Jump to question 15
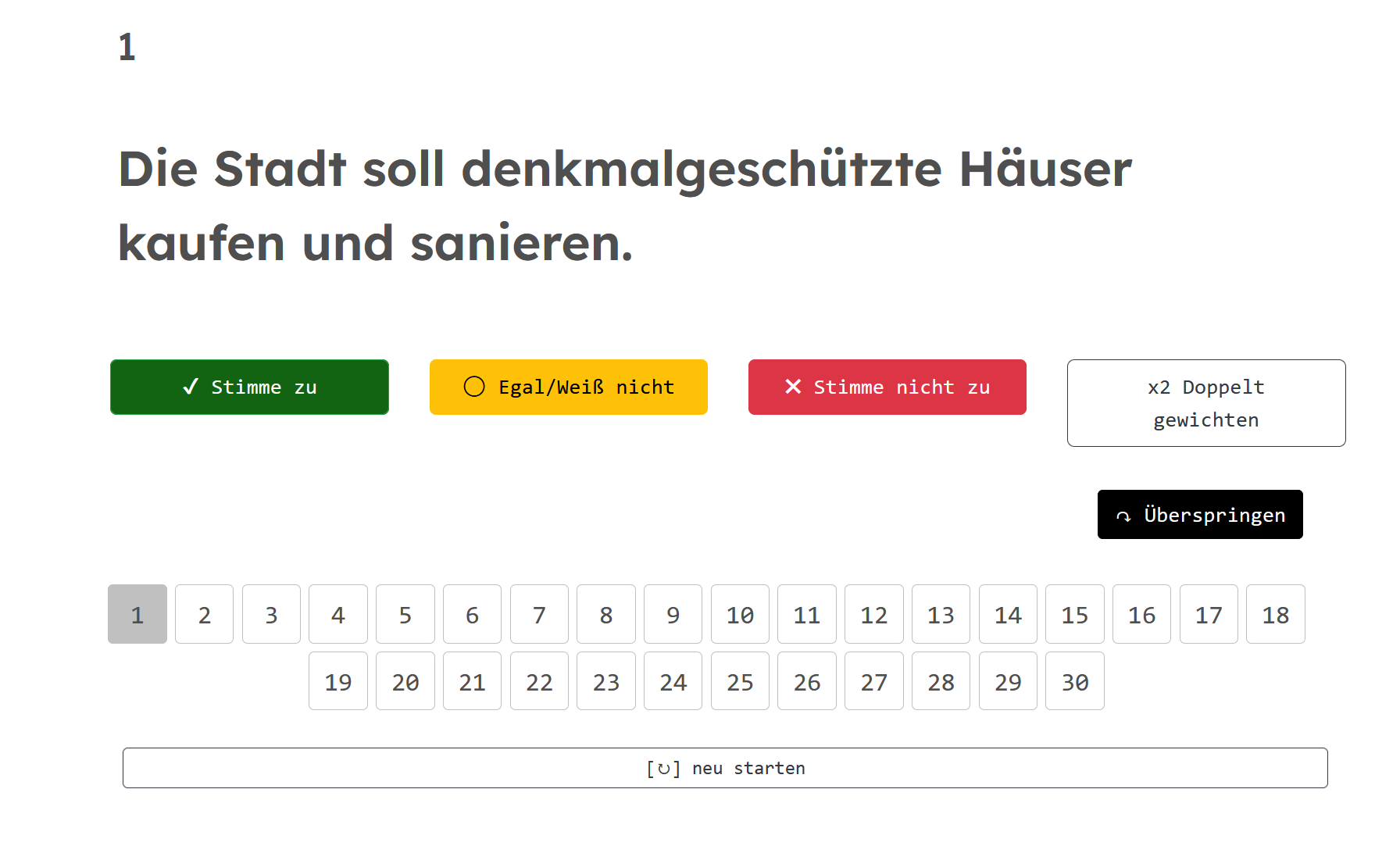The height and width of the screenshot is (864, 1400). [1074, 615]
